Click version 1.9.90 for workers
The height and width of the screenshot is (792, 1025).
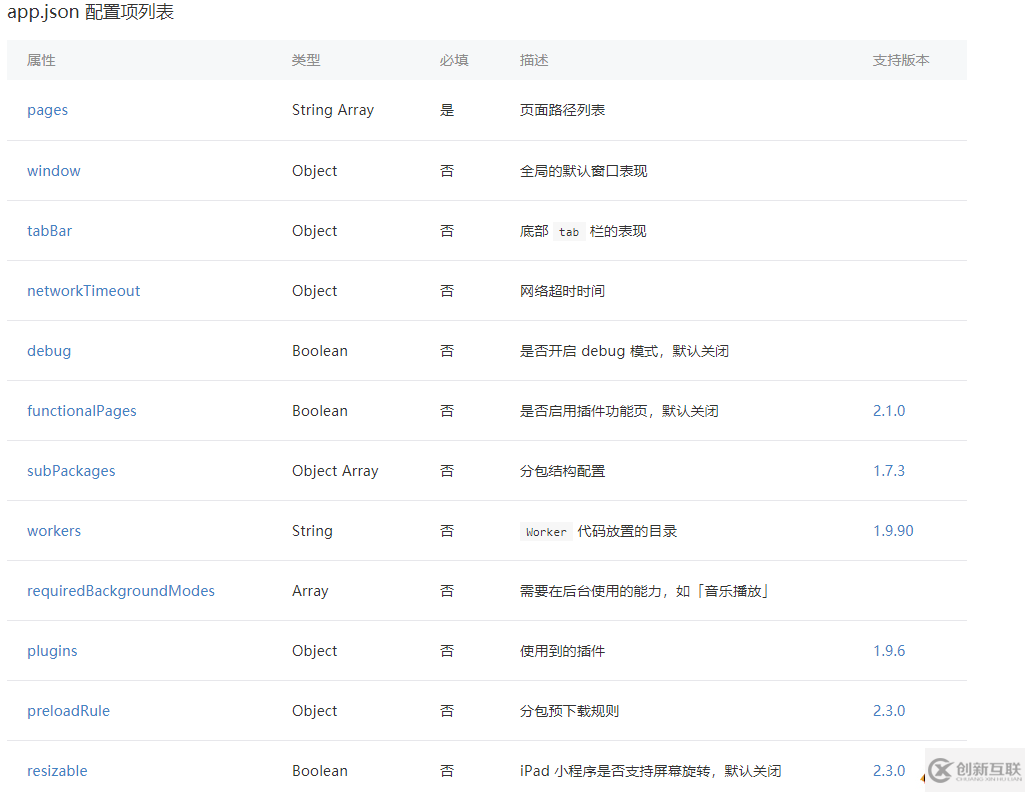pyautogui.click(x=893, y=531)
